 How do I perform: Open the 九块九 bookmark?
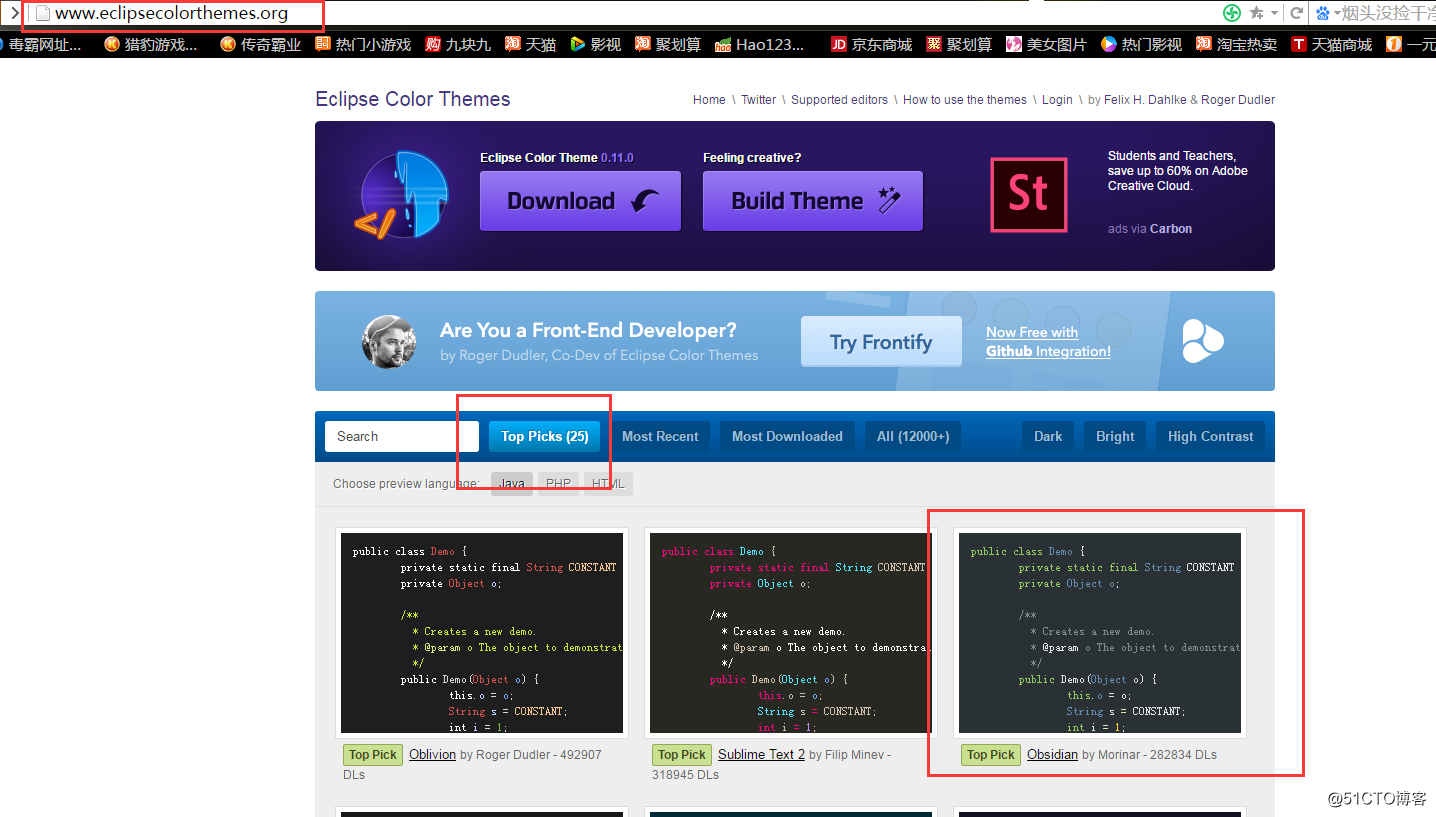(x=458, y=44)
